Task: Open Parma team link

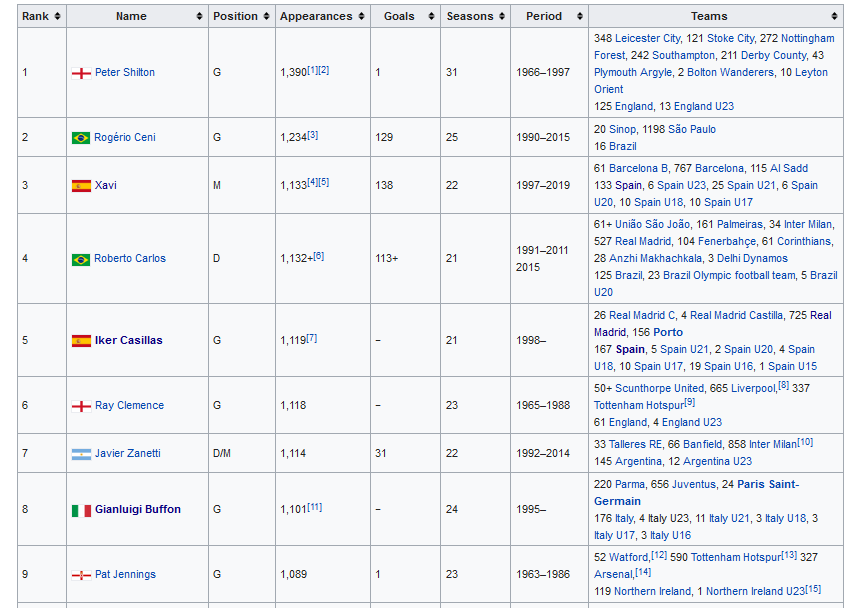Action: click(x=630, y=484)
